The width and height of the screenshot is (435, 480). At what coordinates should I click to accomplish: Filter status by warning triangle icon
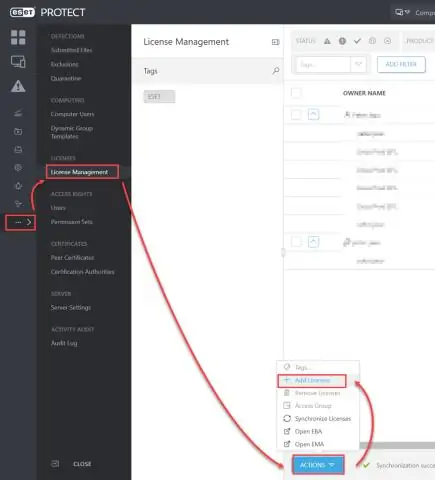[x=327, y=41]
